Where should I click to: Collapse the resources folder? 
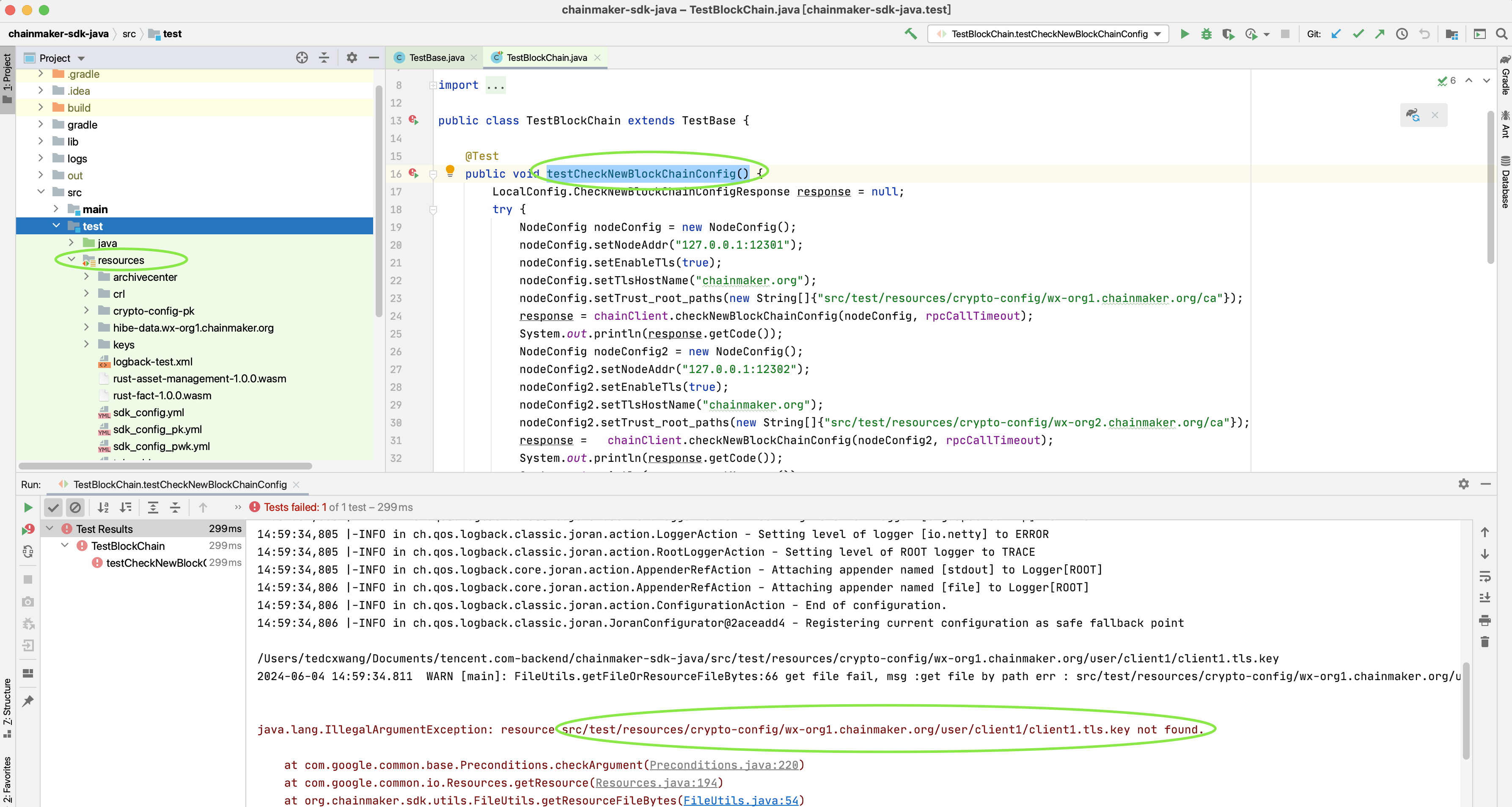coord(71,259)
